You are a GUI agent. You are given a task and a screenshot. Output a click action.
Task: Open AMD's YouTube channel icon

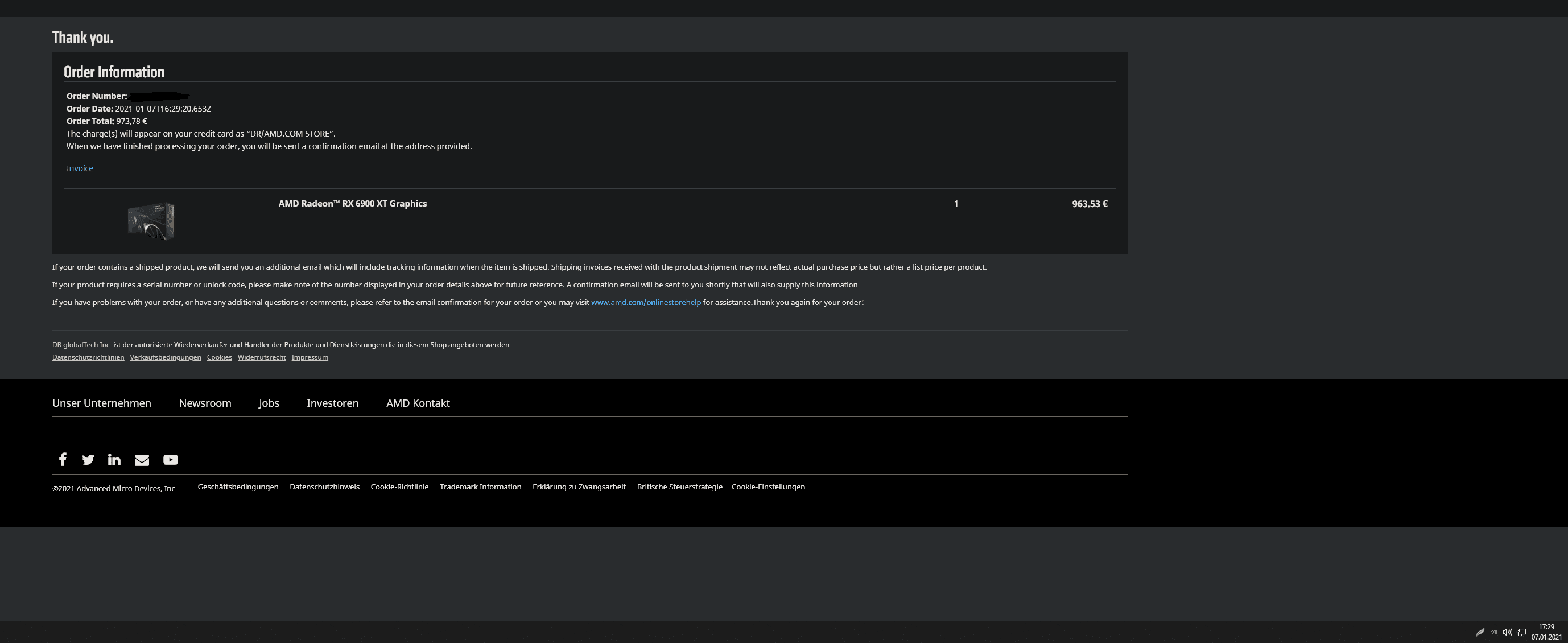[171, 460]
